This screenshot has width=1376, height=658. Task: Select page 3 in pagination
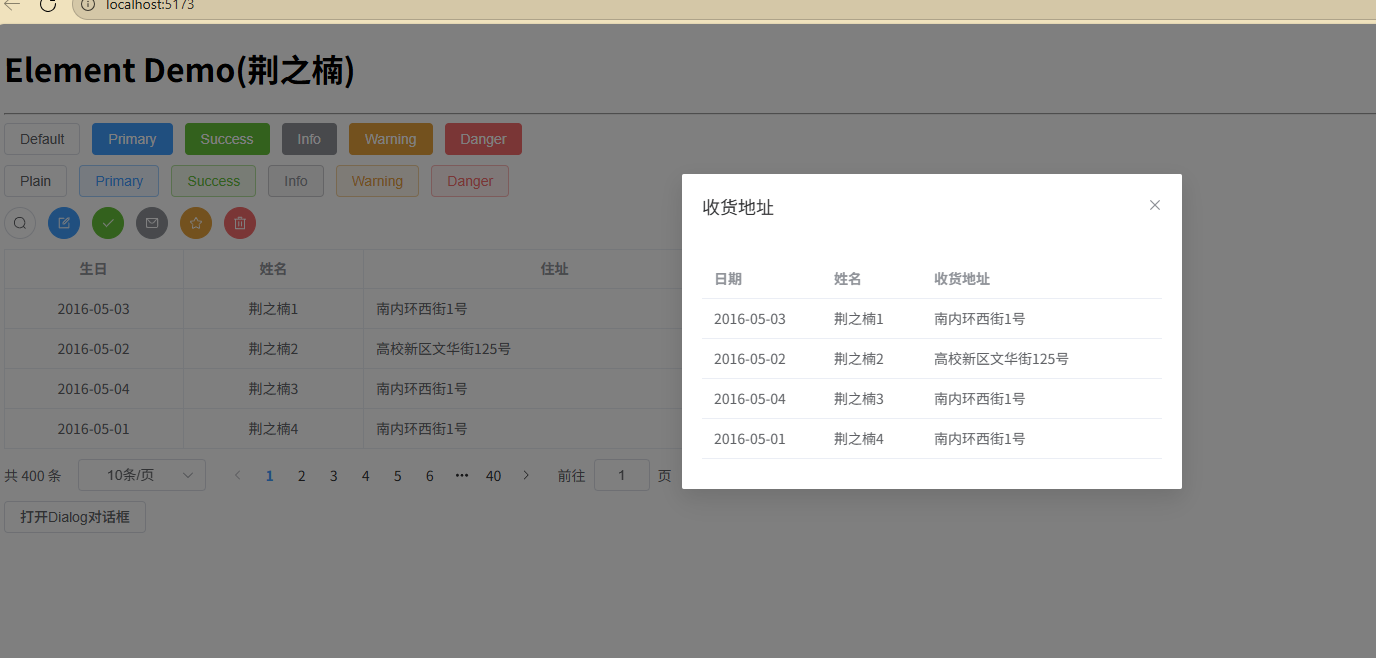[334, 476]
